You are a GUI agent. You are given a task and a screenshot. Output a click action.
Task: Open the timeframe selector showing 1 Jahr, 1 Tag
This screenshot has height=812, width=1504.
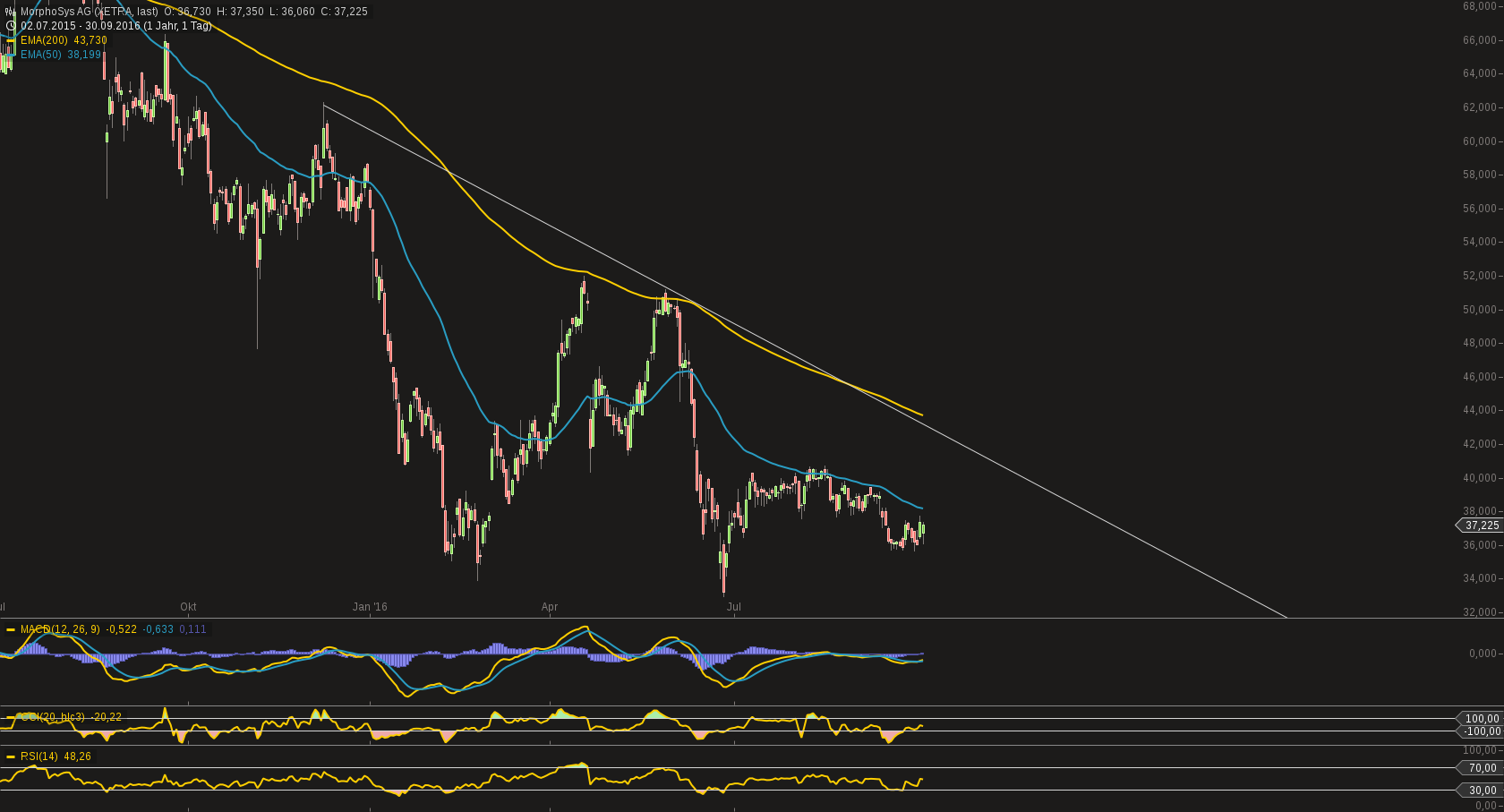pyautogui.click(x=176, y=27)
